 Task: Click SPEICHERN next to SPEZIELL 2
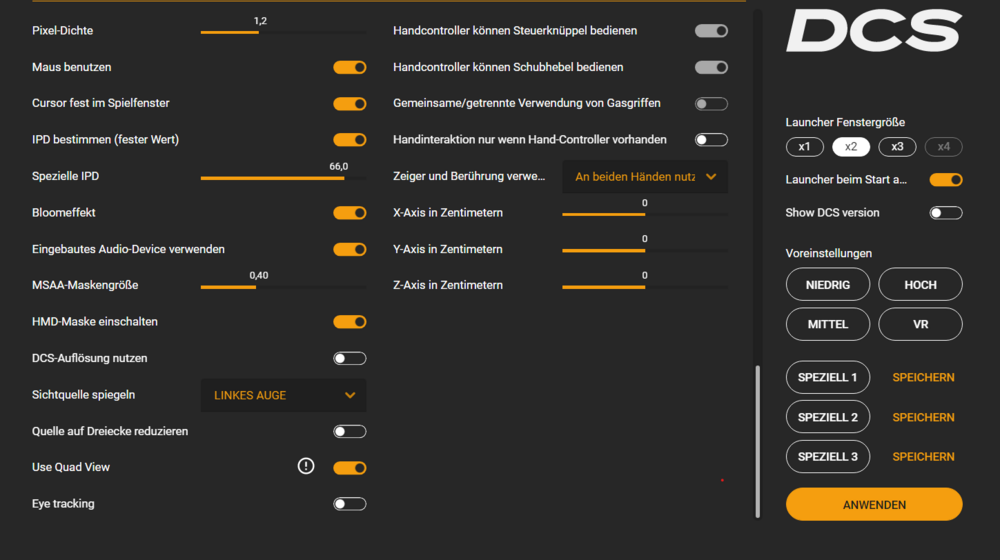pyautogui.click(x=923, y=417)
